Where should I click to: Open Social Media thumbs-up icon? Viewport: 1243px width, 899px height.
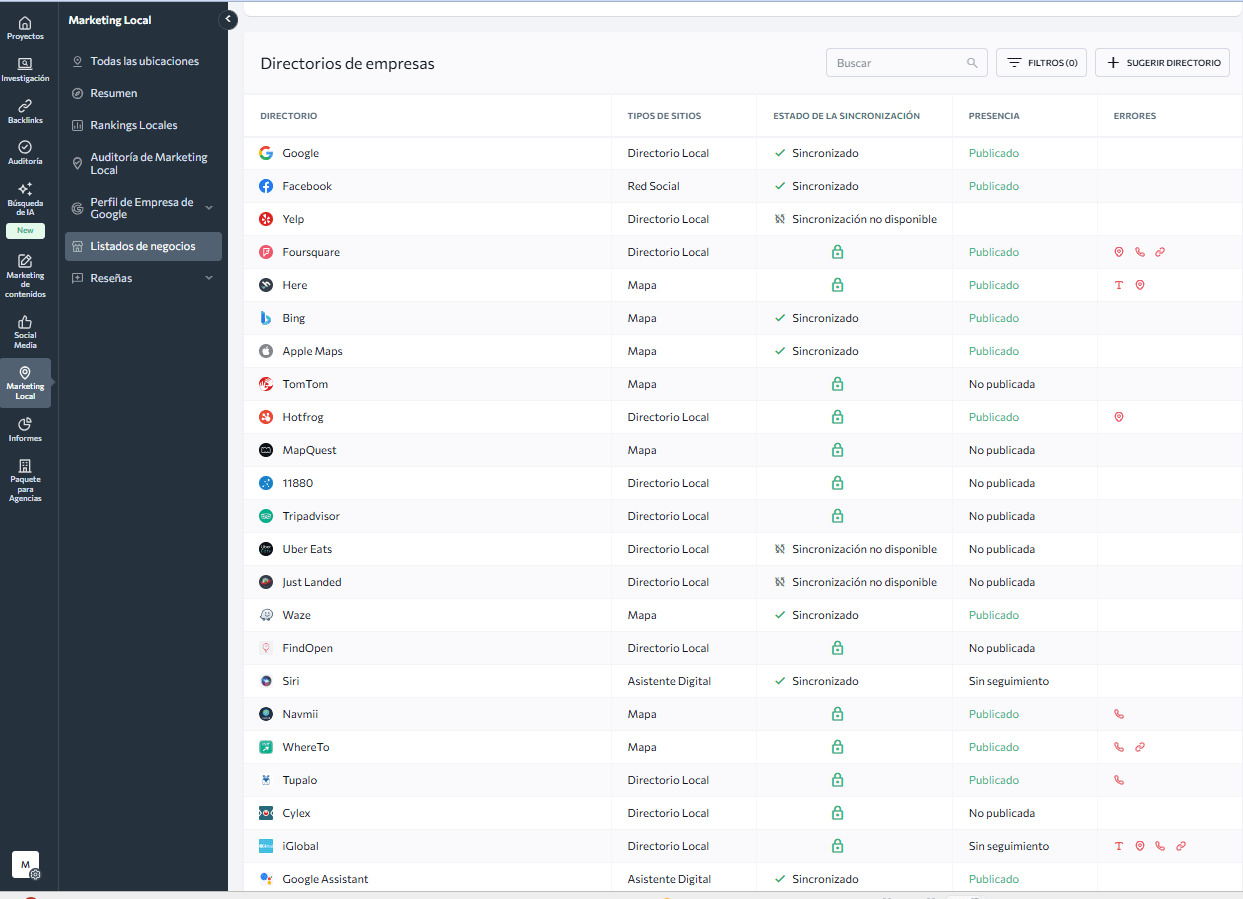click(25, 323)
